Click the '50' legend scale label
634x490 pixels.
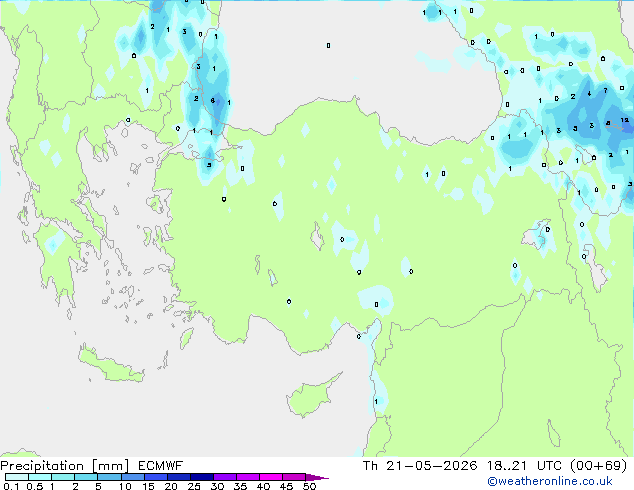309,486
